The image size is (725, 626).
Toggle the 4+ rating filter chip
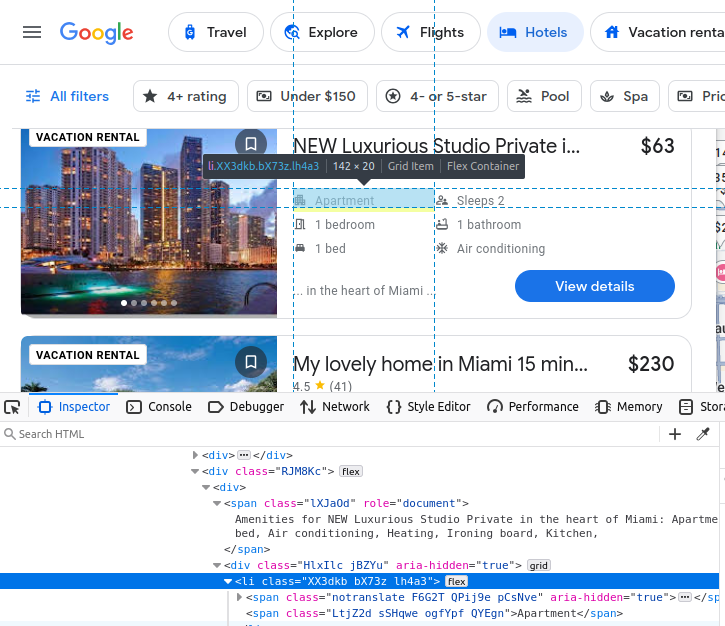click(186, 96)
